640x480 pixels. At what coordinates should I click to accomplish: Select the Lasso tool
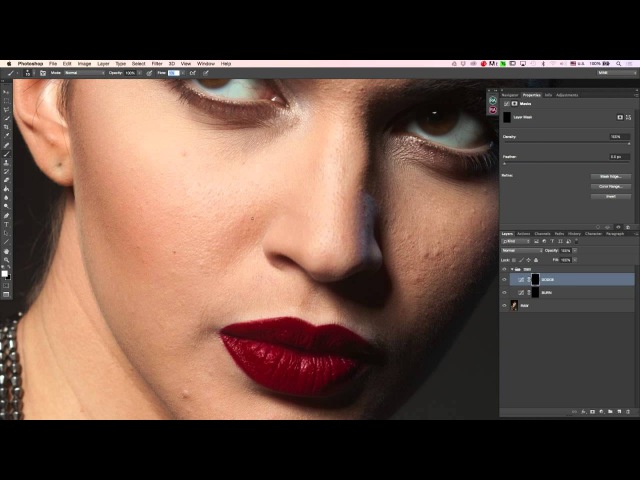coord(6,109)
